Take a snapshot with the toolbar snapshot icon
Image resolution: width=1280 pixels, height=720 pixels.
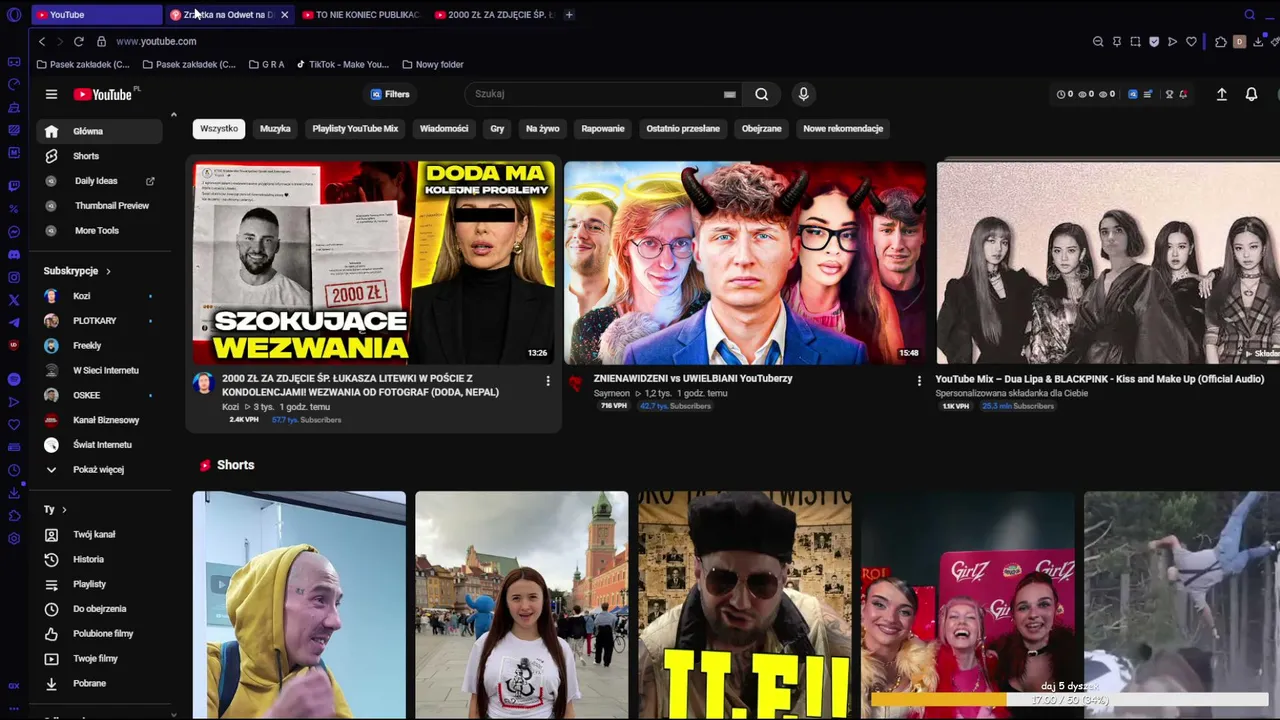point(1135,41)
